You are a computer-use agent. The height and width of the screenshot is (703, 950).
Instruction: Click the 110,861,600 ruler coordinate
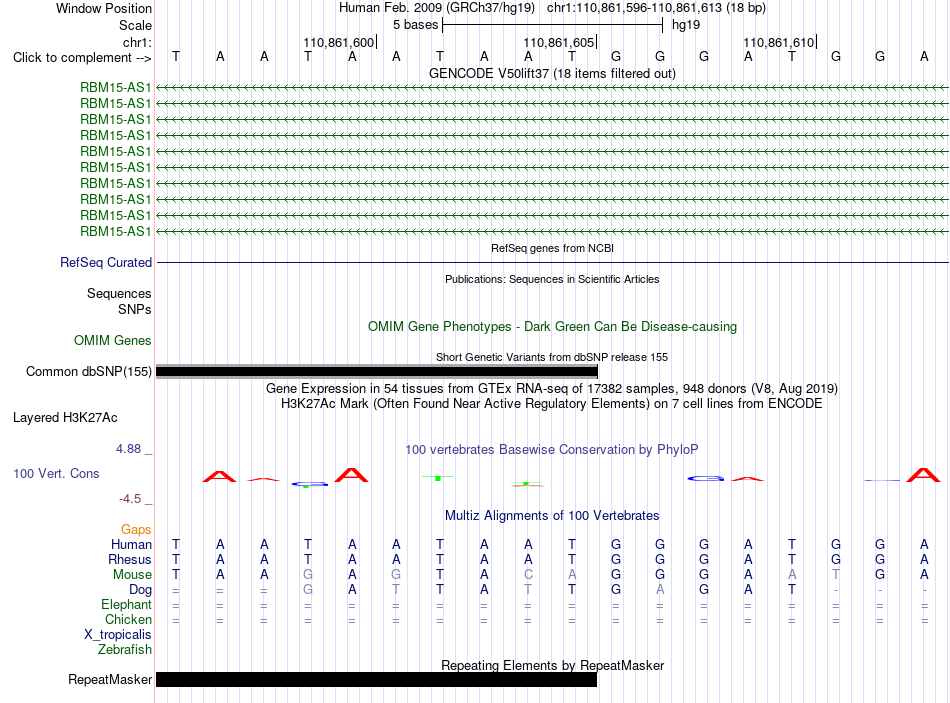(339, 42)
